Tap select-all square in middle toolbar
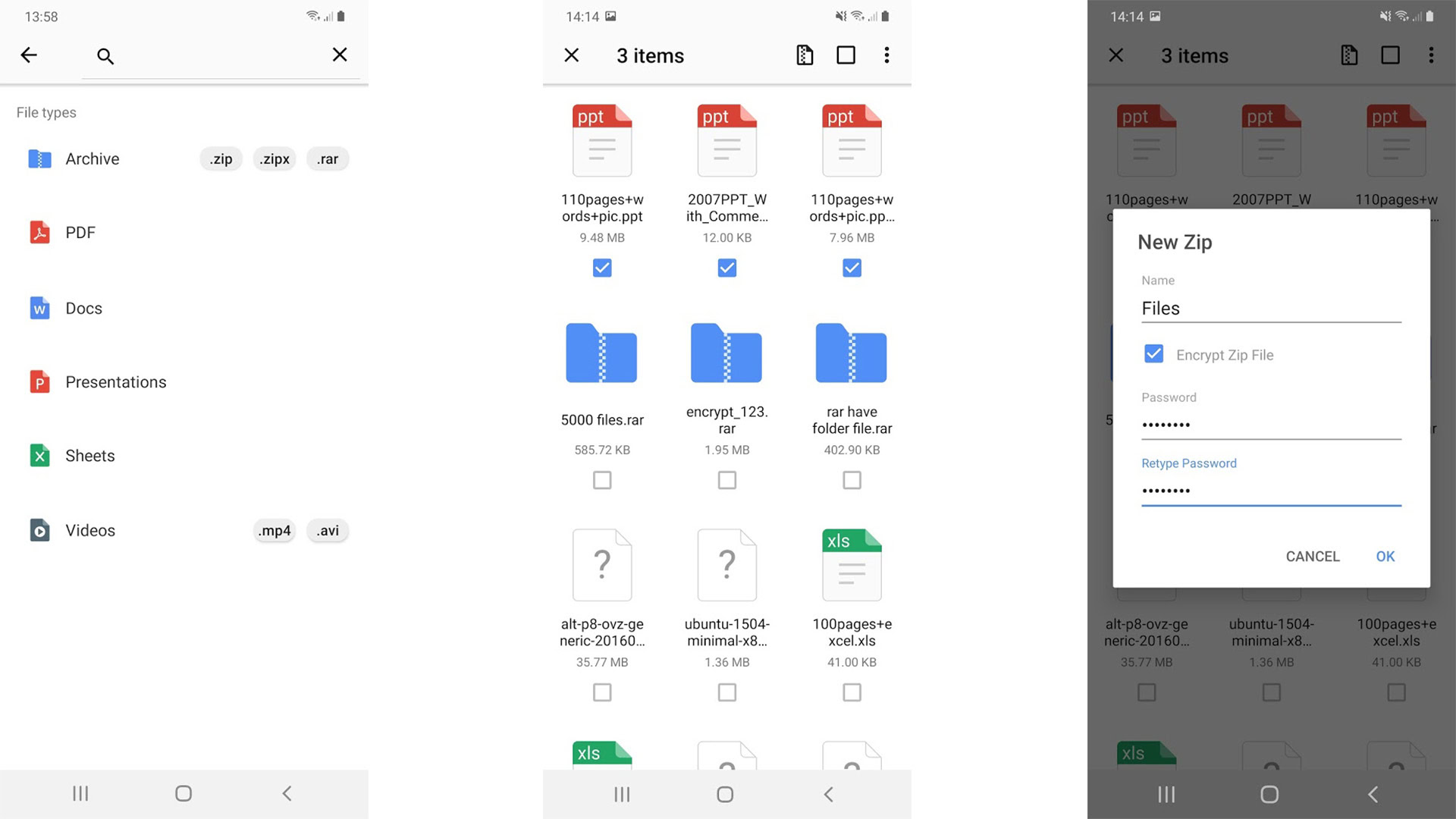This screenshot has height=819, width=1456. pyautogui.click(x=846, y=55)
